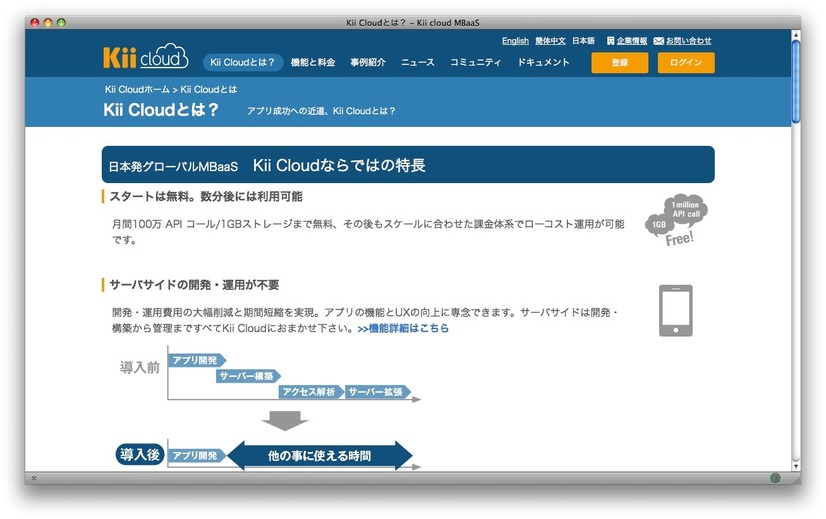Click the building icon beside 企業情報
The image size is (826, 519).
(x=610, y=41)
